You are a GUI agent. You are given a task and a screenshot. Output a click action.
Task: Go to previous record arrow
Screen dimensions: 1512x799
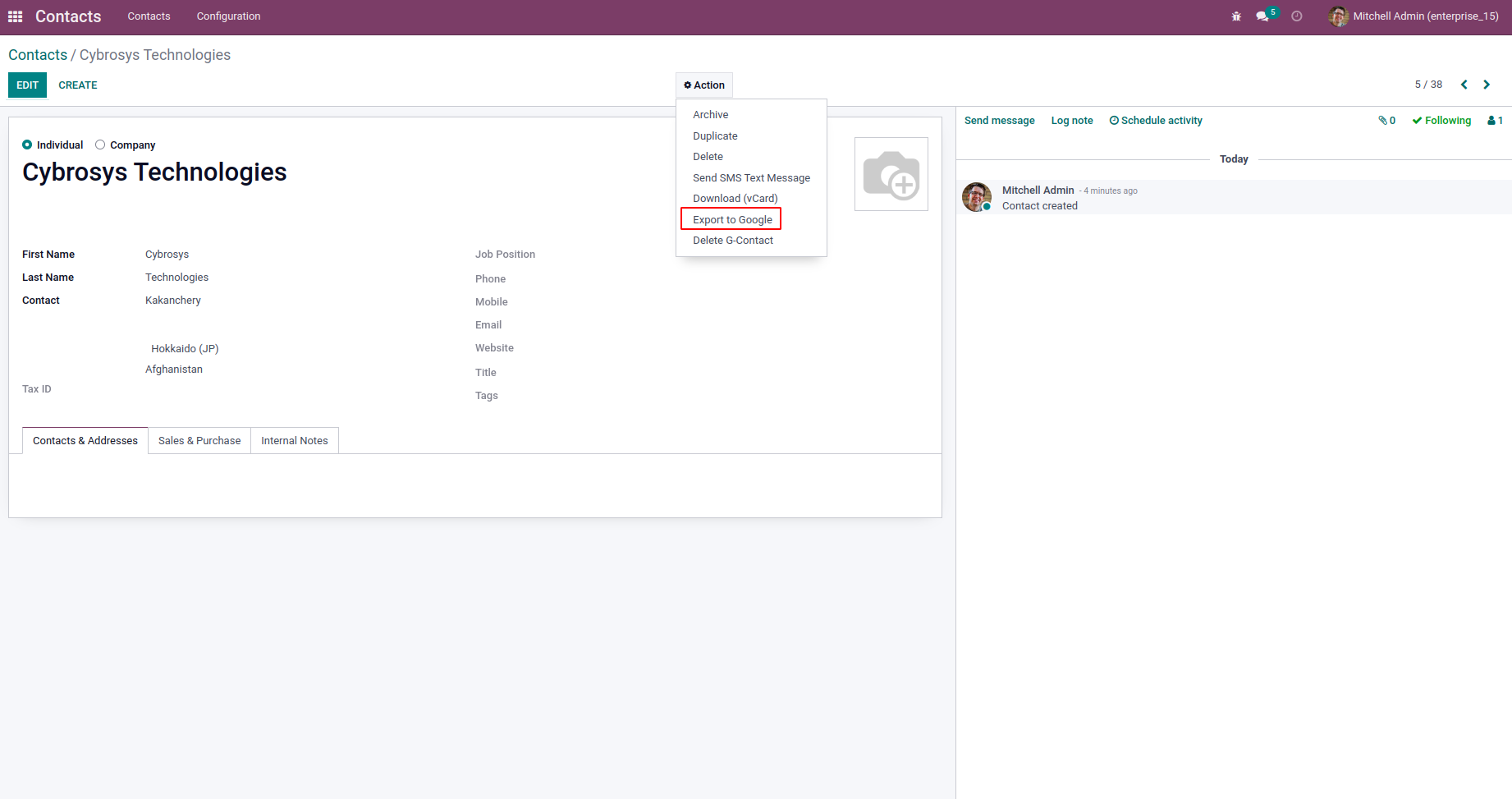coord(1464,85)
